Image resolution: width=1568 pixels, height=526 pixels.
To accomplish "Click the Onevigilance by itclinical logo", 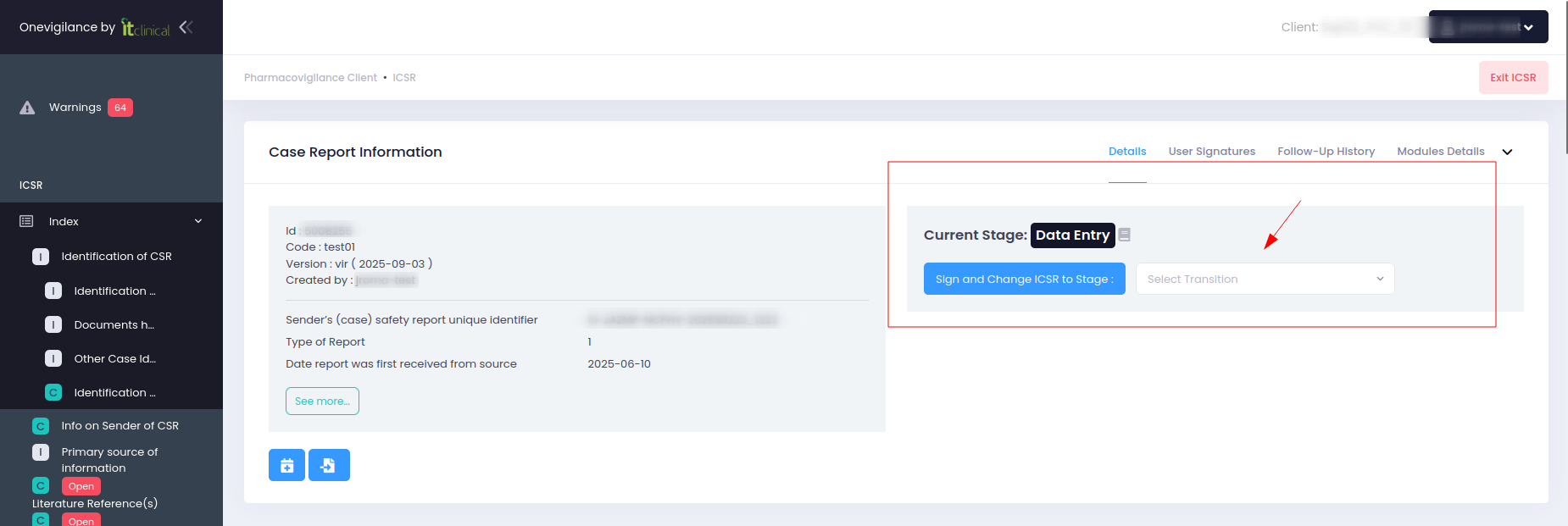I will click(94, 27).
